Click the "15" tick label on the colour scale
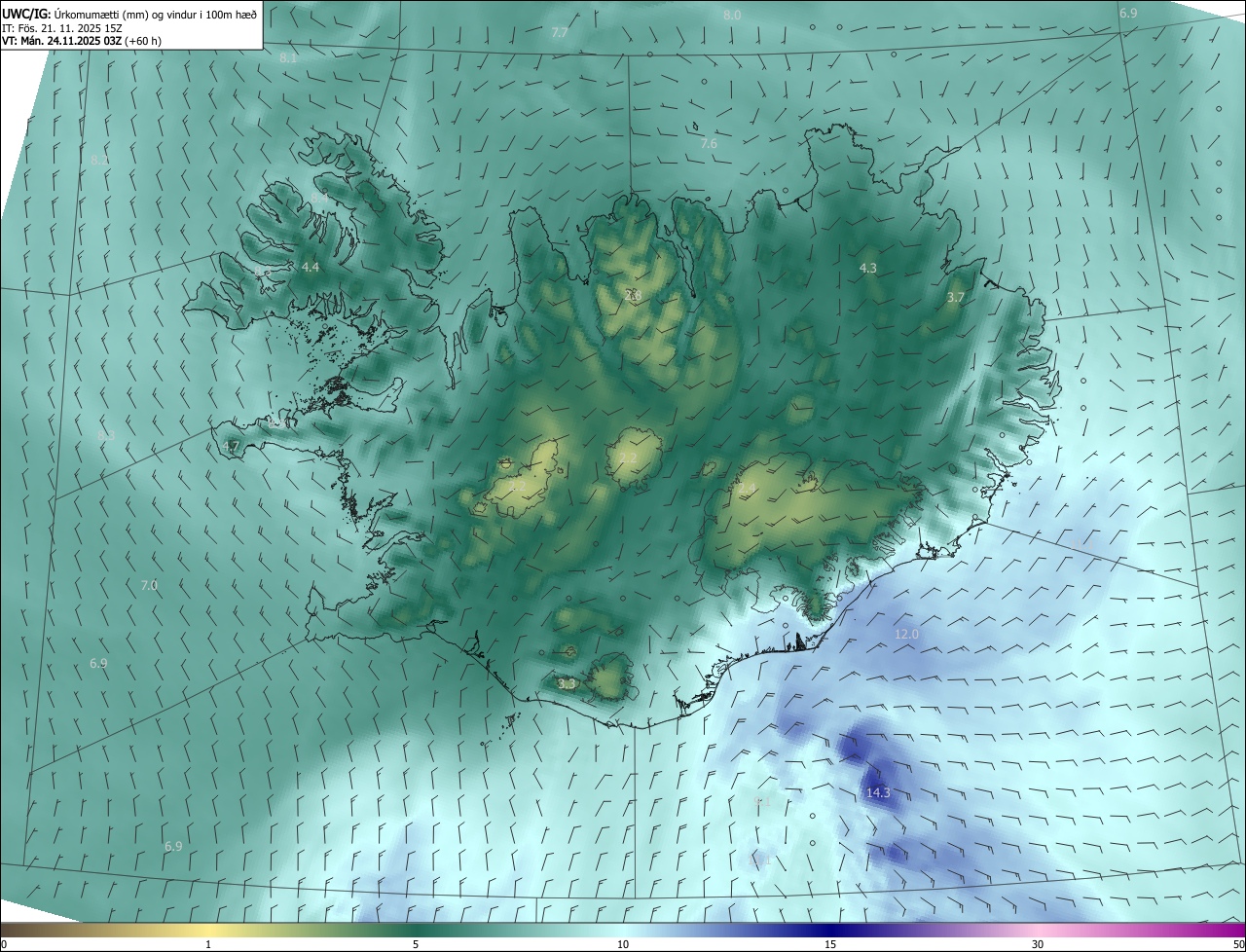This screenshot has width=1246, height=952. [x=830, y=944]
